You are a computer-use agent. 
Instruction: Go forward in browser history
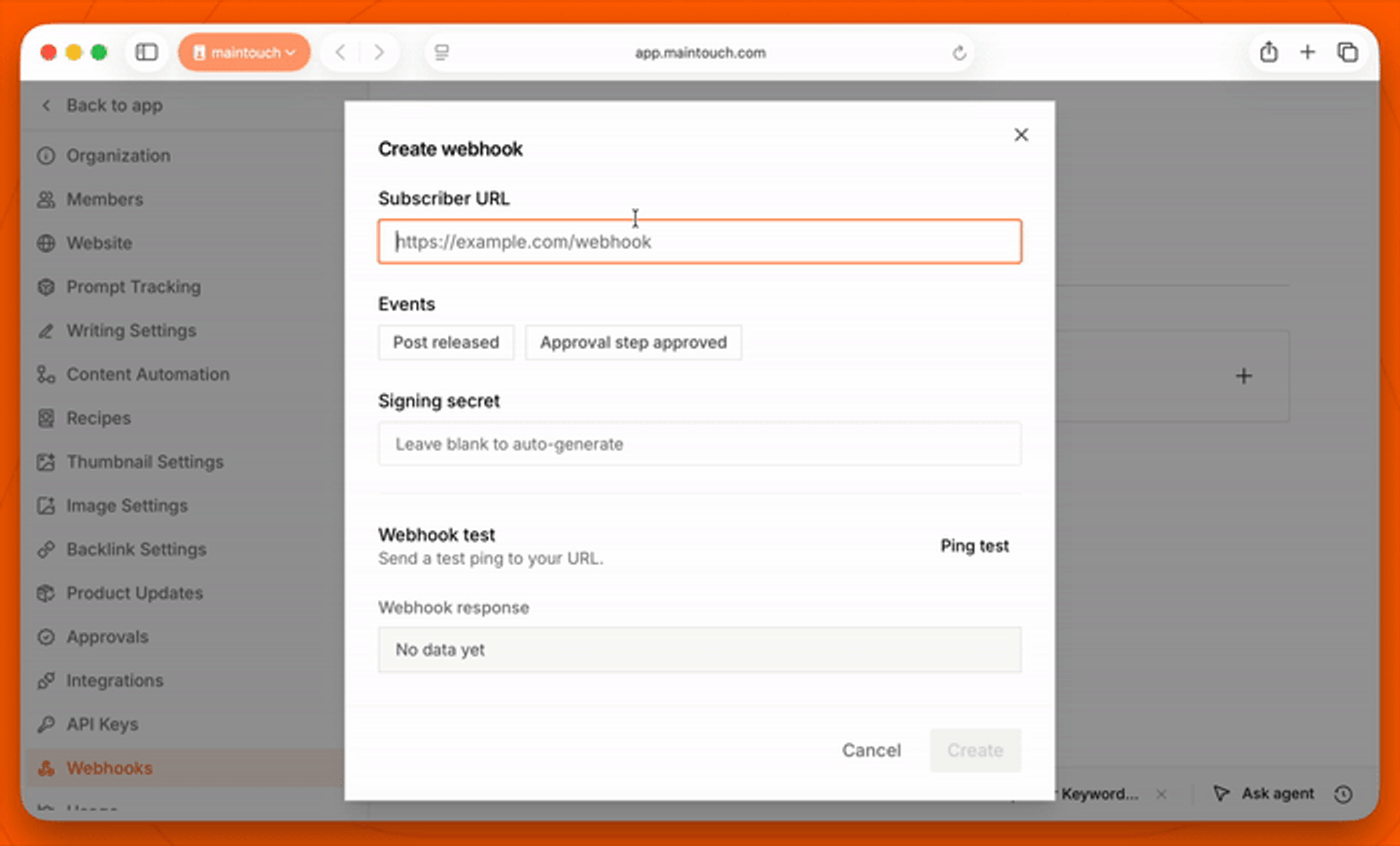coord(379,53)
